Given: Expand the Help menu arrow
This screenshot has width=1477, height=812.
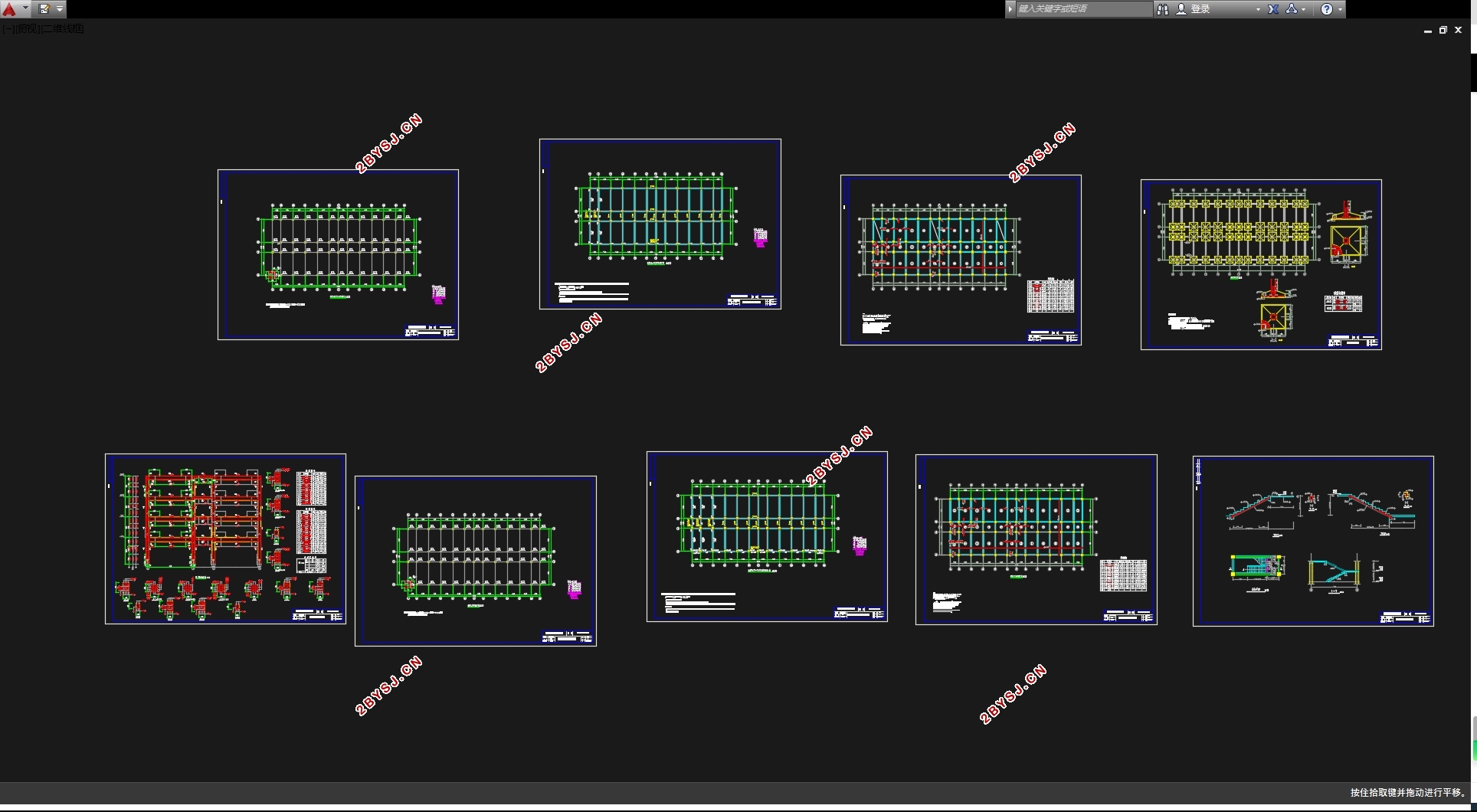Looking at the screenshot, I should coord(1340,9).
